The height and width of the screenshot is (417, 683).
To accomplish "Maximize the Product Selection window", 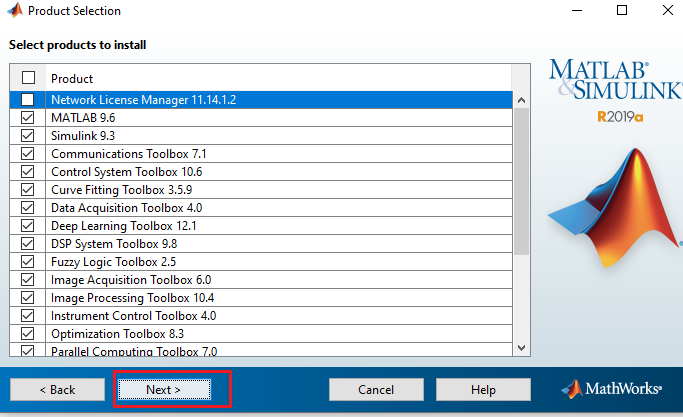I will point(622,11).
